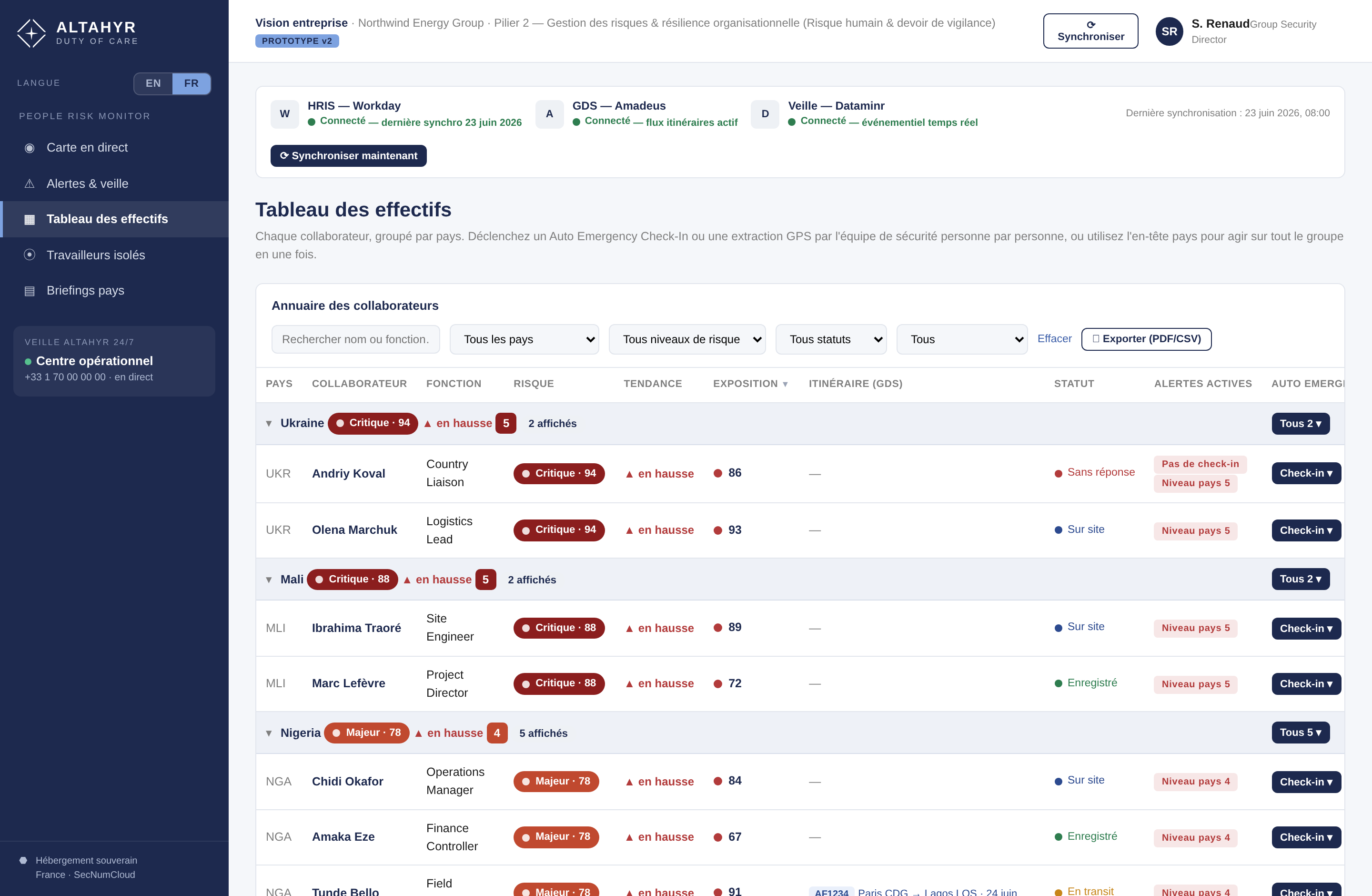Open Tous niveaux de risque dropdown
Screen dimensions: 1372x896
687,340
